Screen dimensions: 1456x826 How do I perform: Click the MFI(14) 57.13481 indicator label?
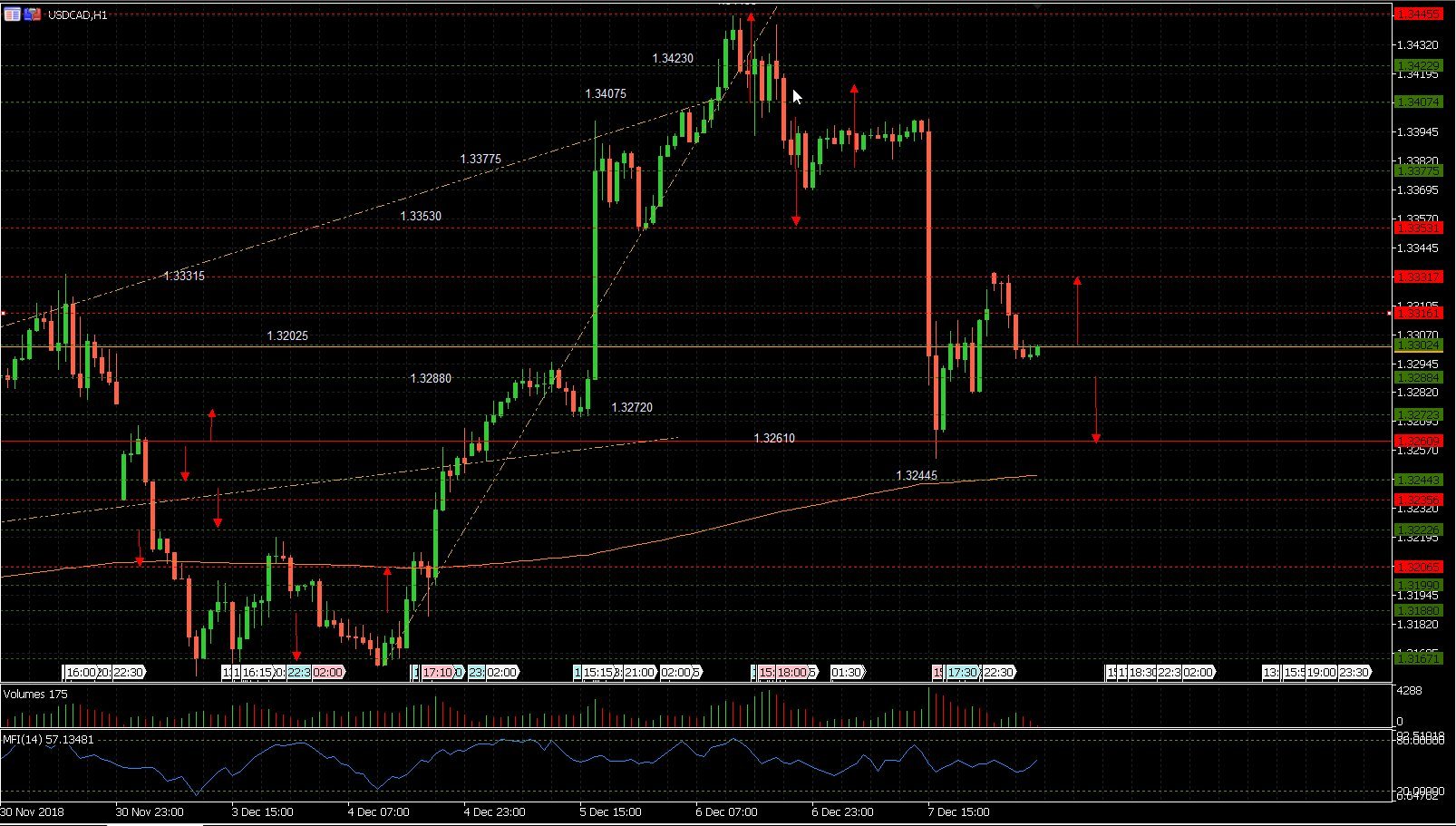pyautogui.click(x=48, y=739)
